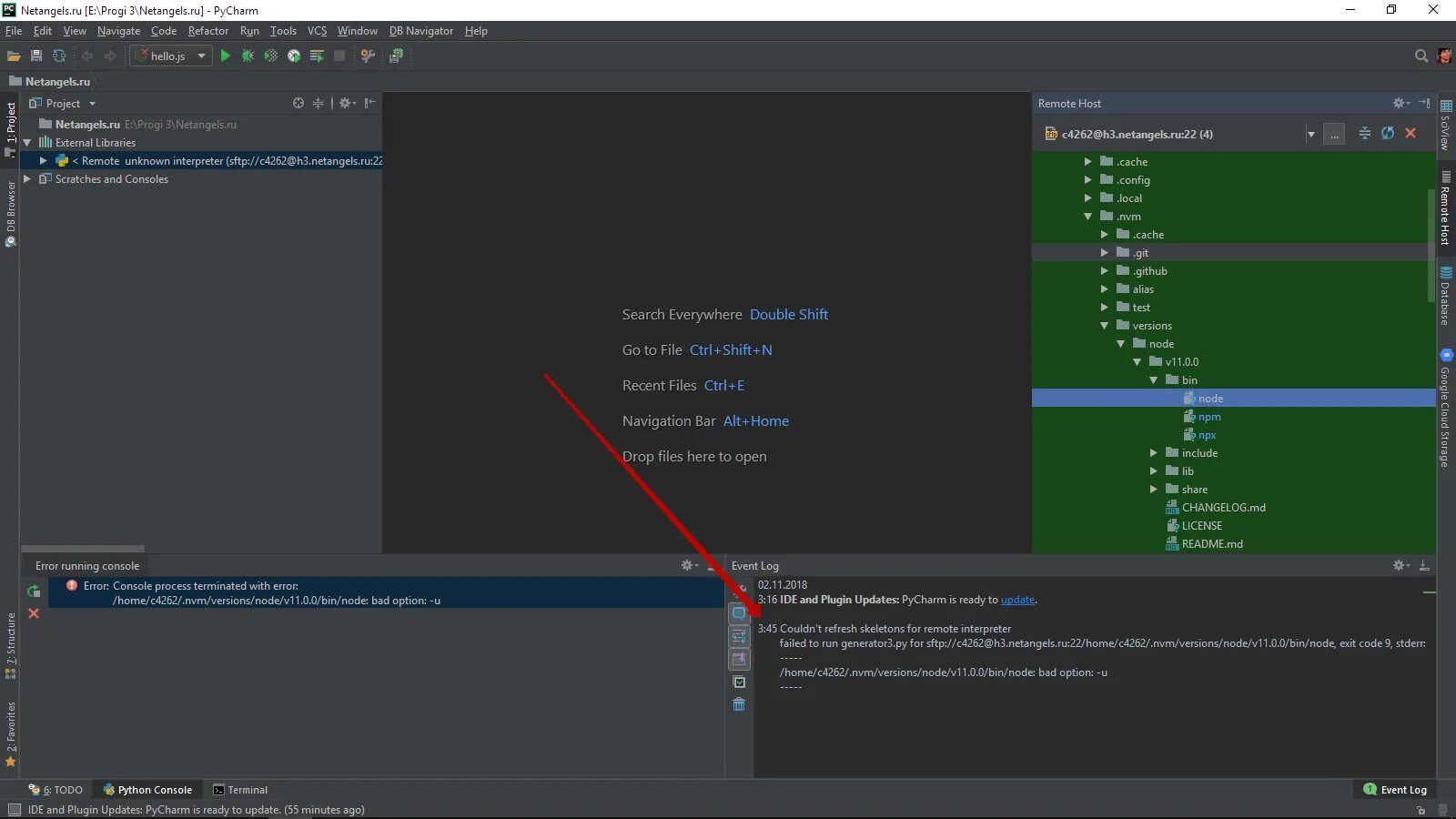Open the Remote Host panel gear settings
Viewport: 1456px width, 819px height.
point(1400,103)
